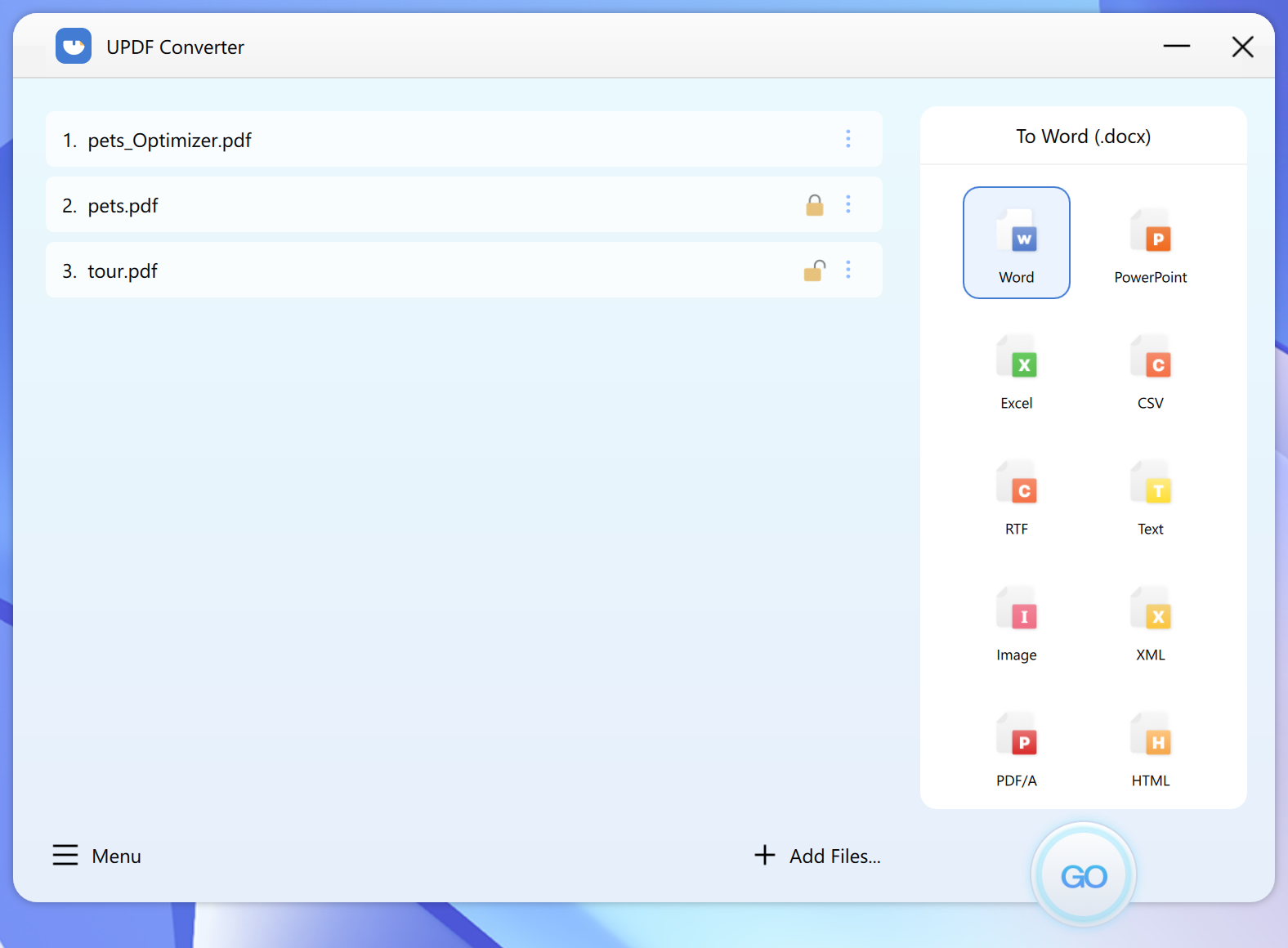
Task: Click the unlocked padlock on tour.pdf
Action: click(815, 270)
